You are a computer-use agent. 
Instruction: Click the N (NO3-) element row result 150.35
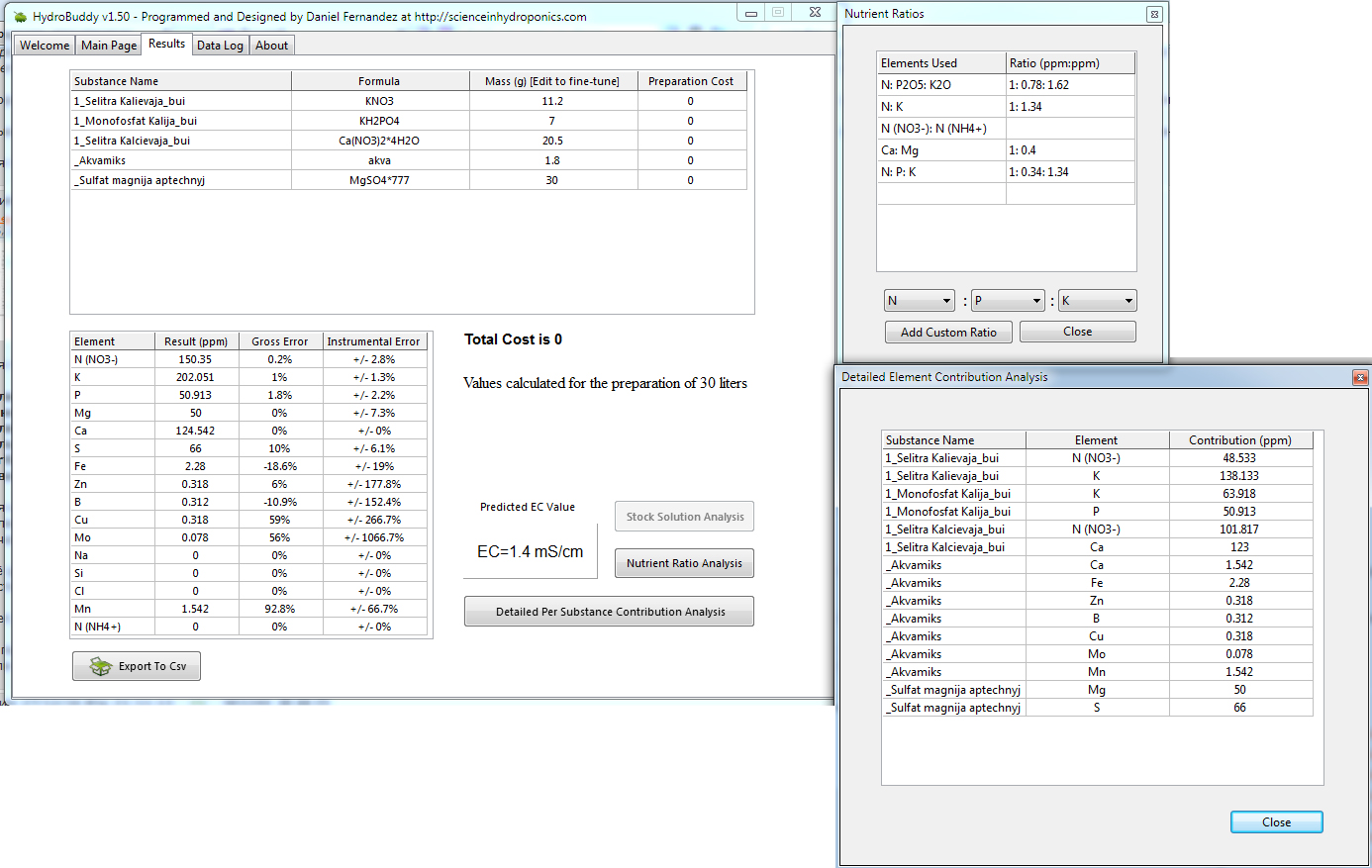click(x=196, y=359)
